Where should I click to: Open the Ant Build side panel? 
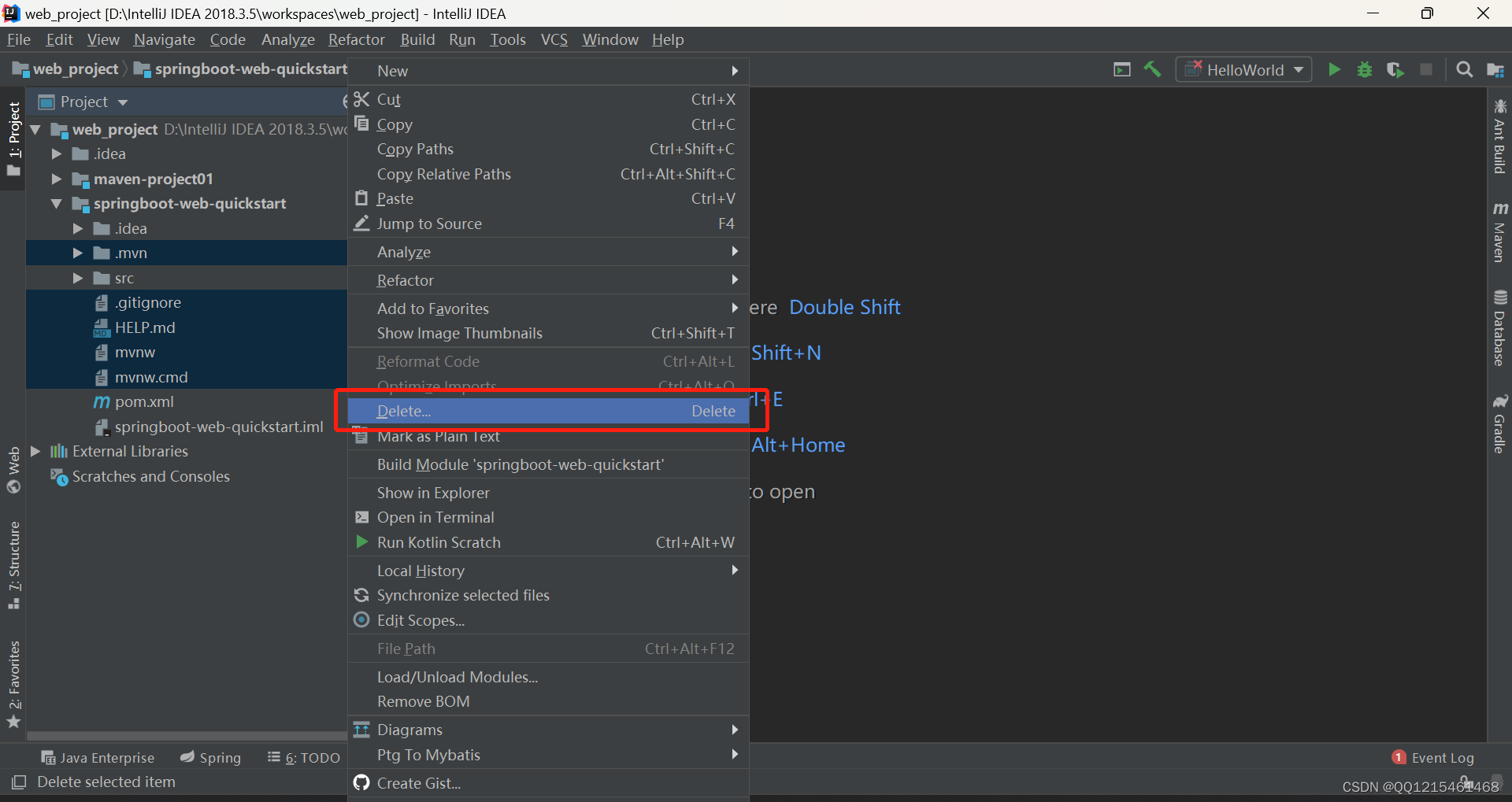(x=1499, y=135)
